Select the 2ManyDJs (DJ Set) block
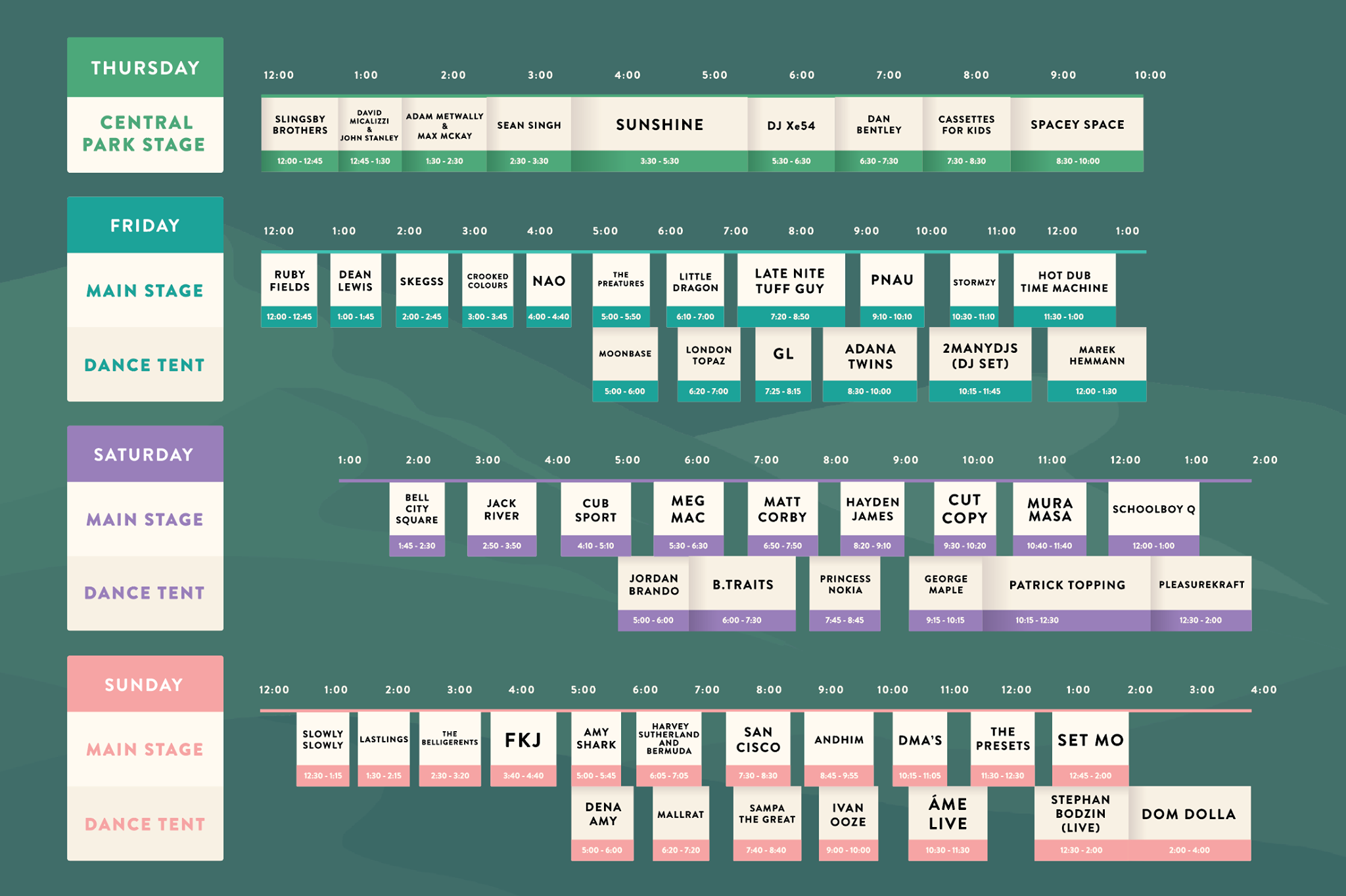Viewport: 1346px width, 896px height. [980, 365]
